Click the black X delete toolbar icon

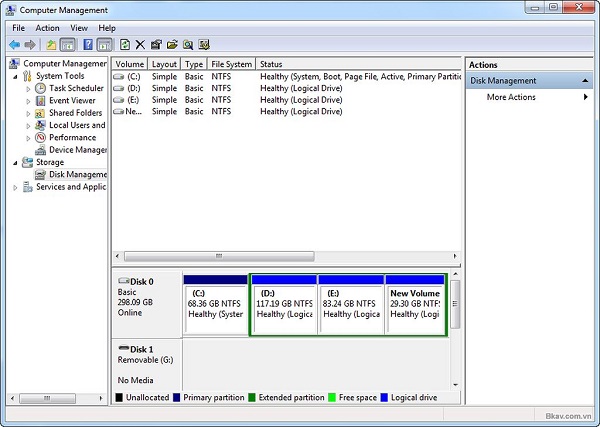(x=141, y=45)
